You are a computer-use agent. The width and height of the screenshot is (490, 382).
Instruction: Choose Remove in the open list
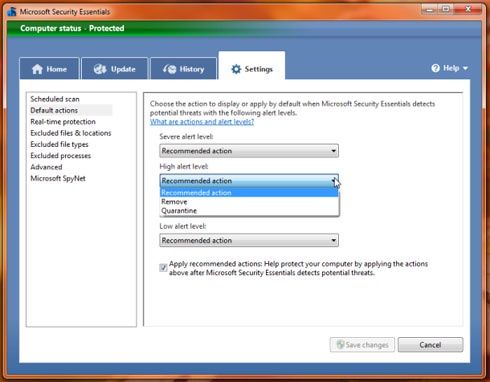coord(249,202)
